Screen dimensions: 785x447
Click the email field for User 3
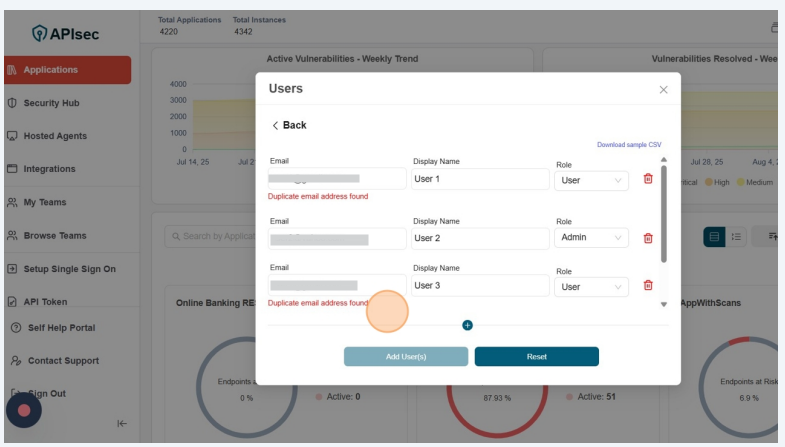coord(337,285)
